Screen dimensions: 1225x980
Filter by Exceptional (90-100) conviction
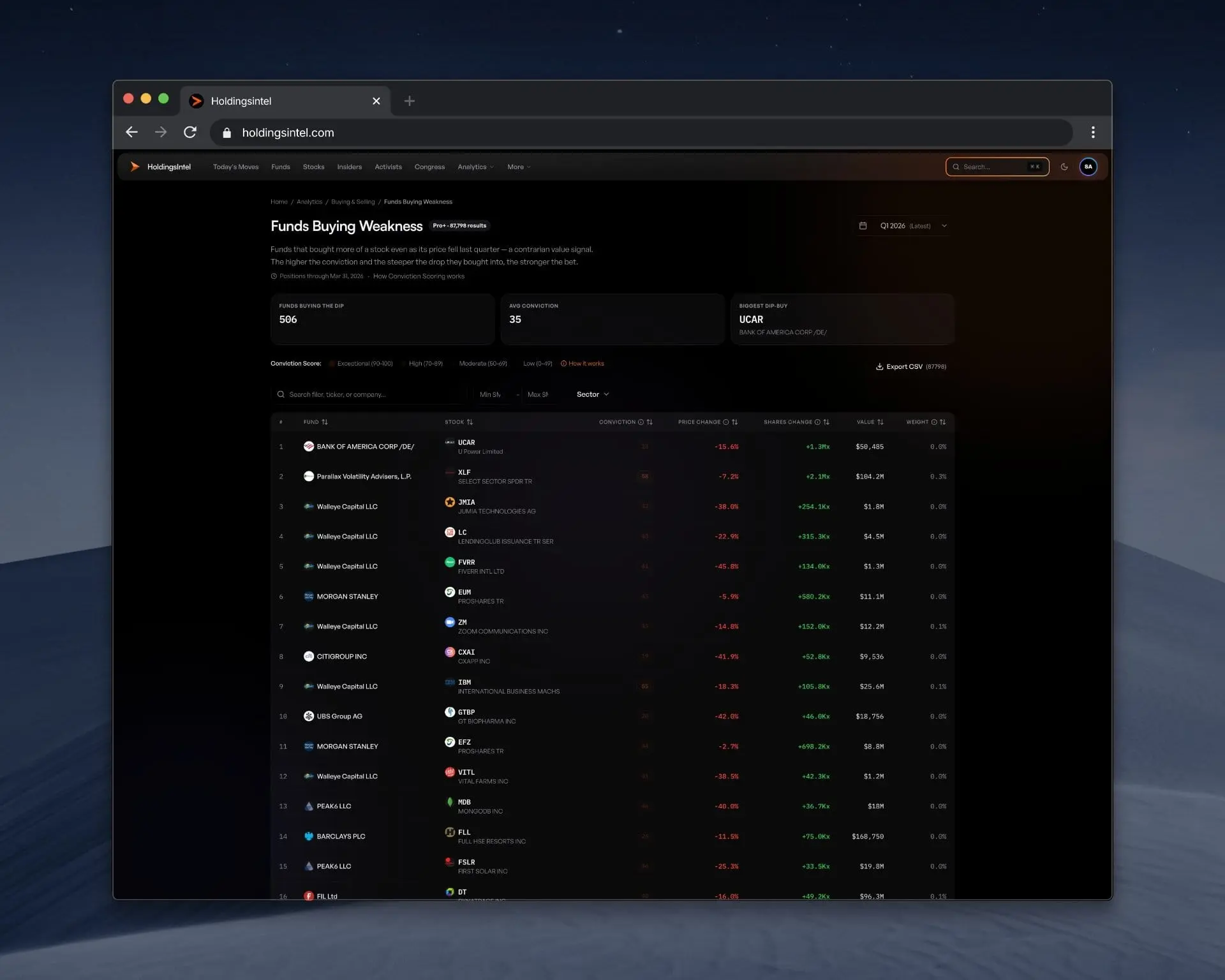pos(362,364)
